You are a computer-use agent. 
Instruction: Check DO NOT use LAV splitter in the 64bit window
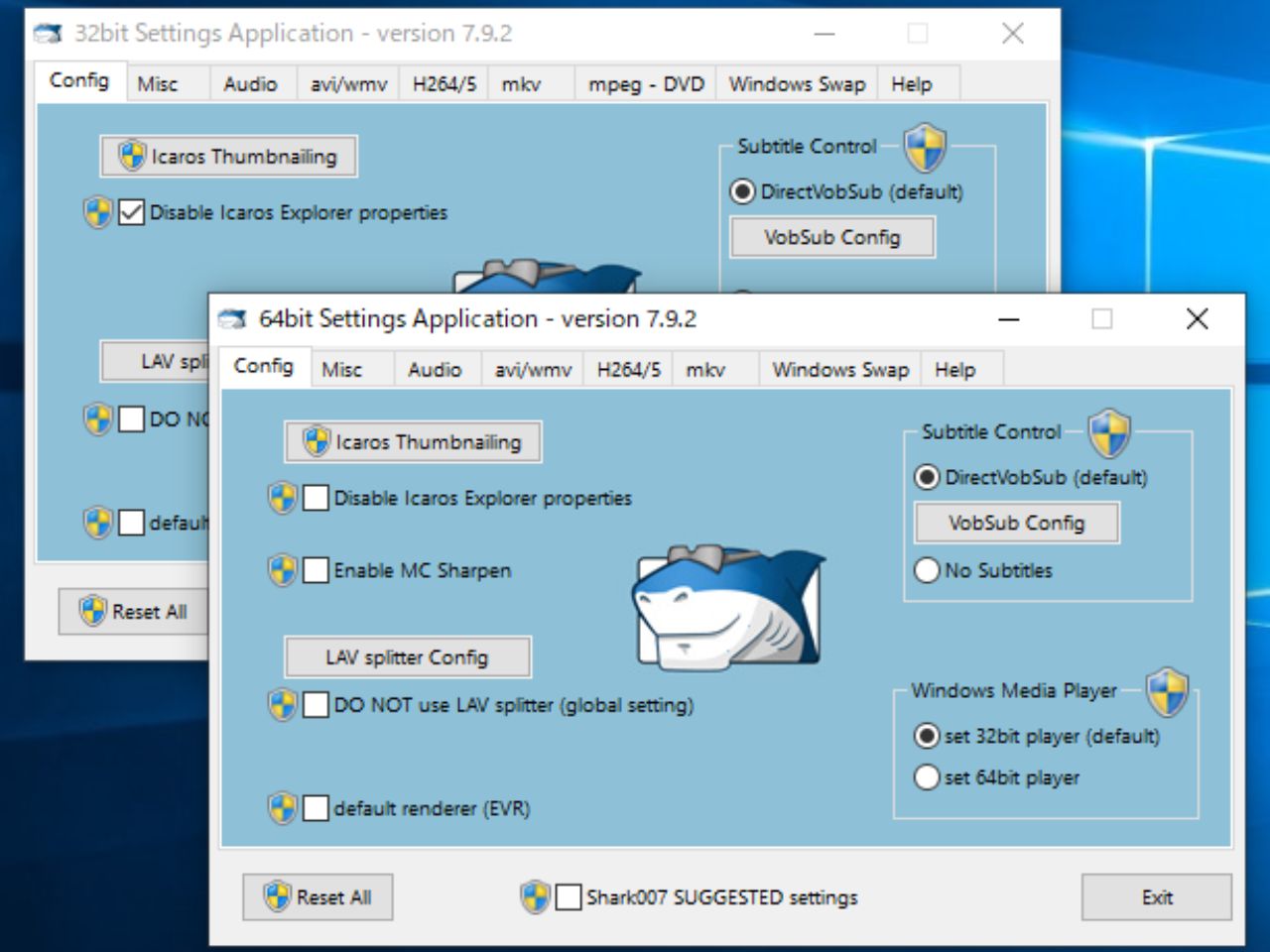coord(316,705)
